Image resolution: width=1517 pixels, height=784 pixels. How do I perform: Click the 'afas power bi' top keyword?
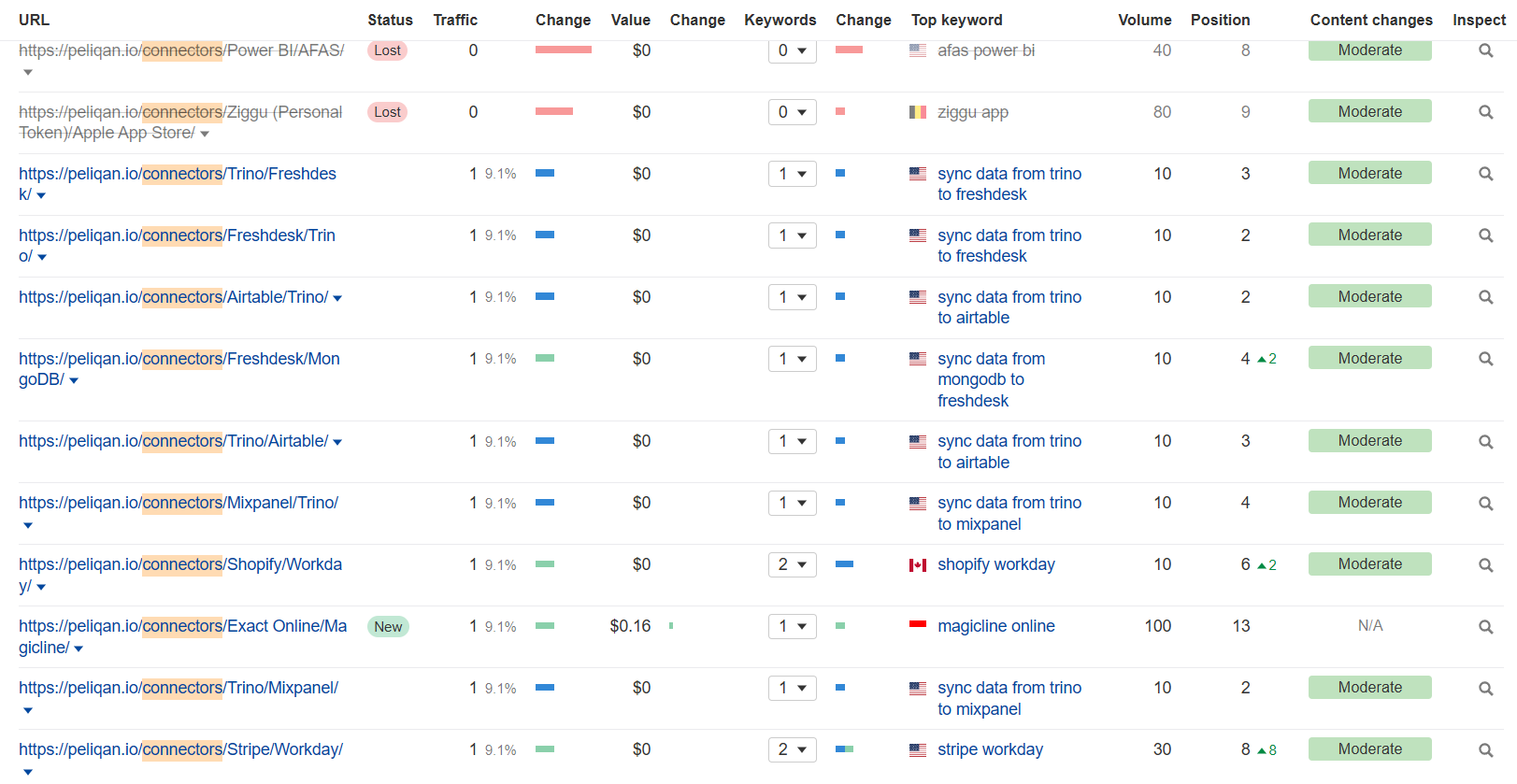tap(986, 50)
